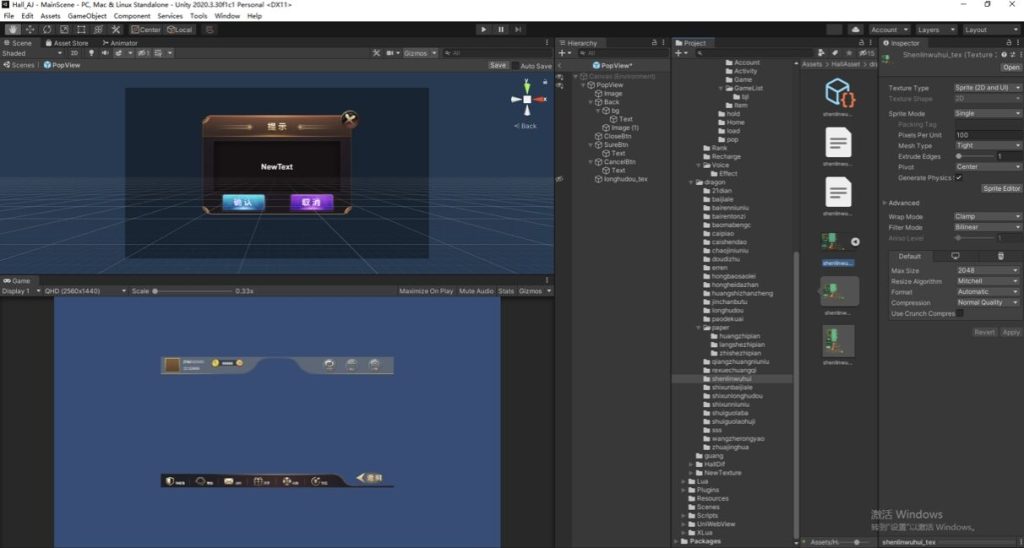The height and width of the screenshot is (548, 1024).
Task: Check Use Crunch Compression box
Action: [959, 313]
